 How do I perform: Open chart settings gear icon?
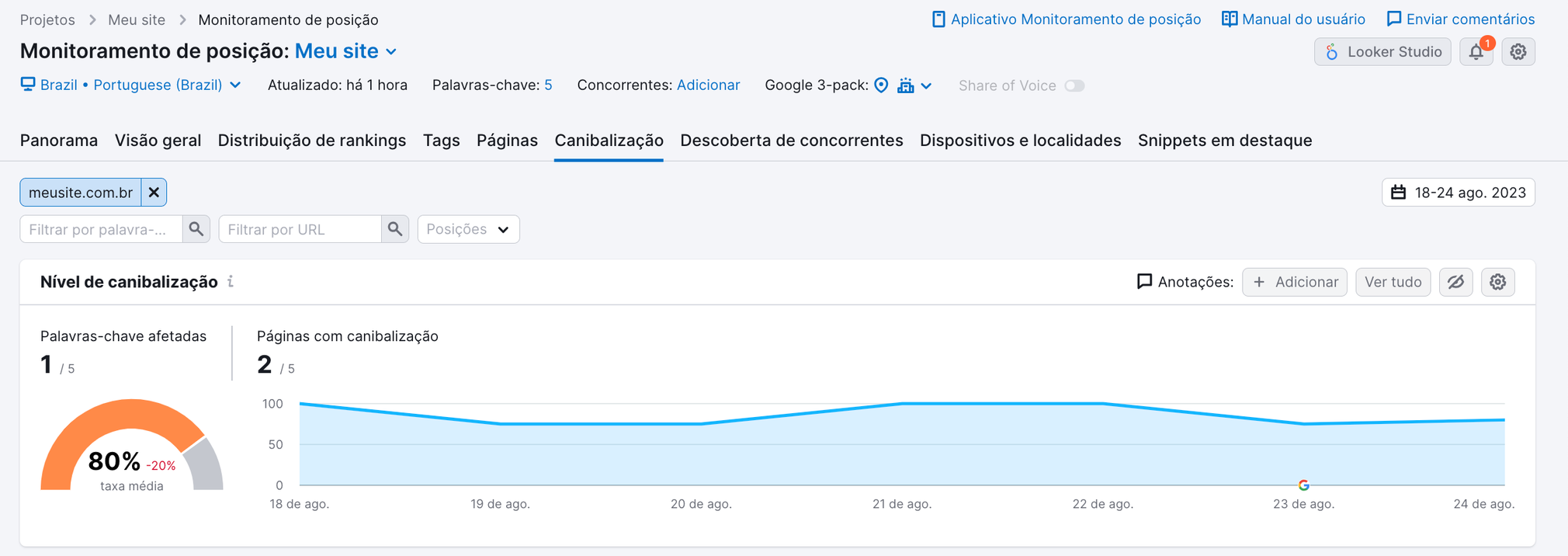[x=1497, y=282]
